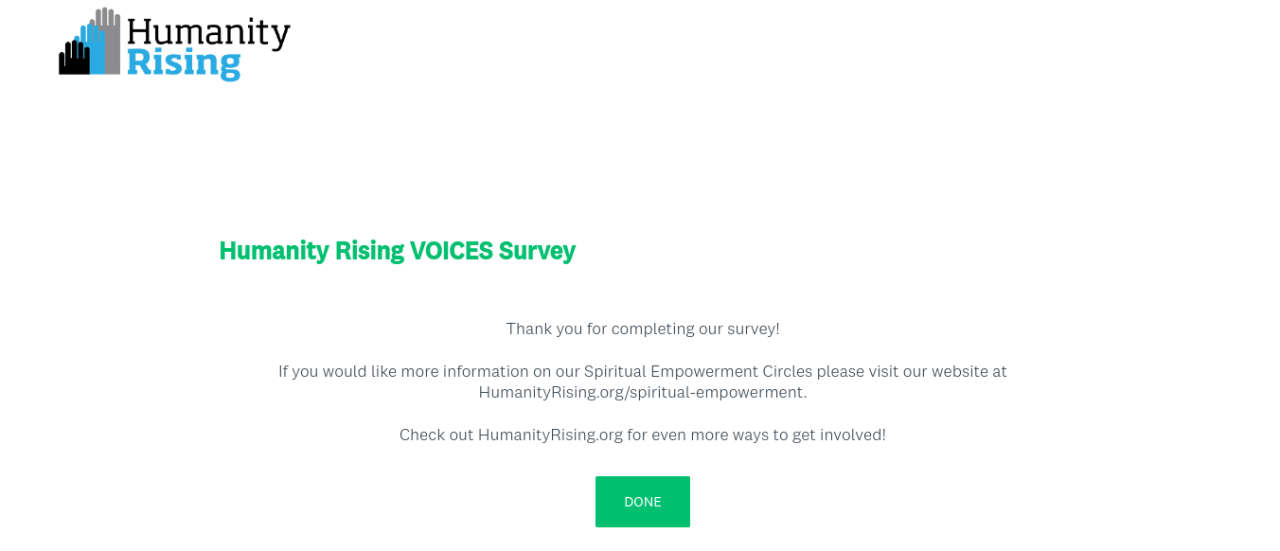The width and height of the screenshot is (1280, 551).
Task: Click the Humanity Rising VOICES Survey heading
Action: pos(397,250)
